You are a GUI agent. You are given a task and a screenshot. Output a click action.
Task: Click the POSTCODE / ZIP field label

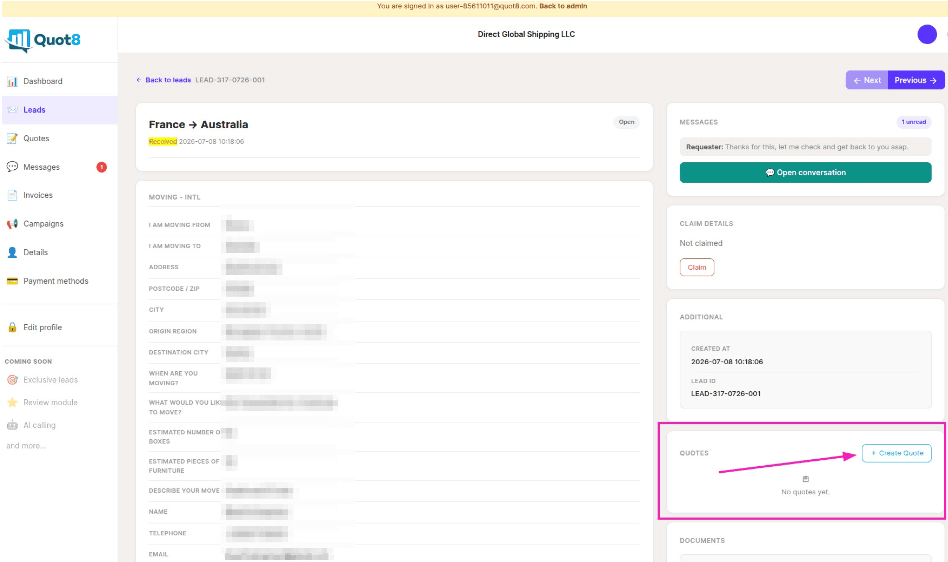[174, 289]
